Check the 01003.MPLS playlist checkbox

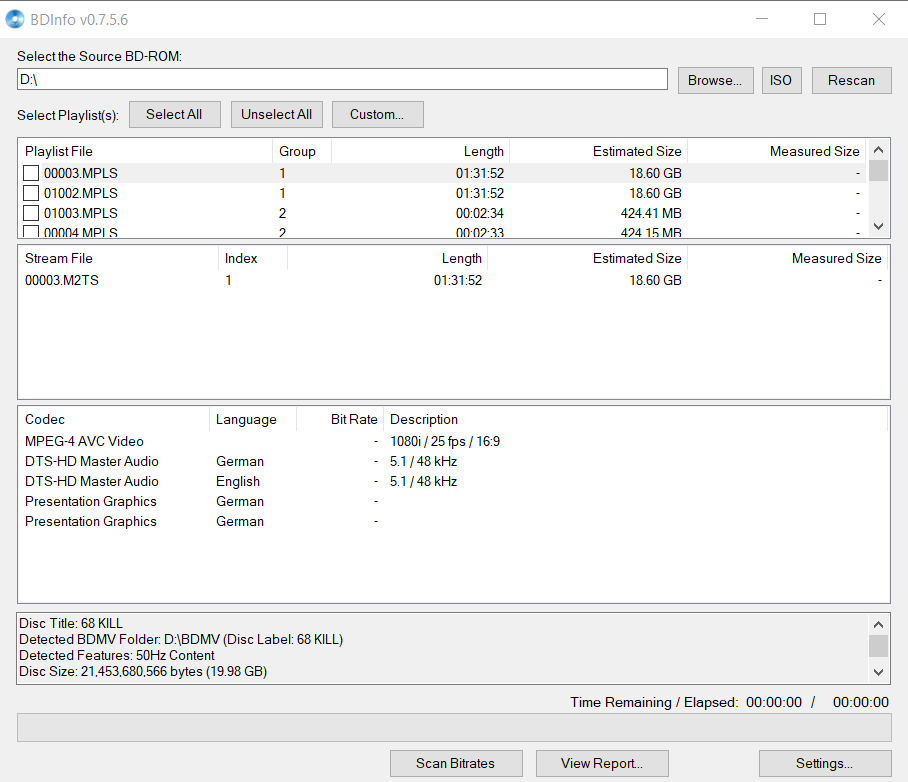[31, 213]
